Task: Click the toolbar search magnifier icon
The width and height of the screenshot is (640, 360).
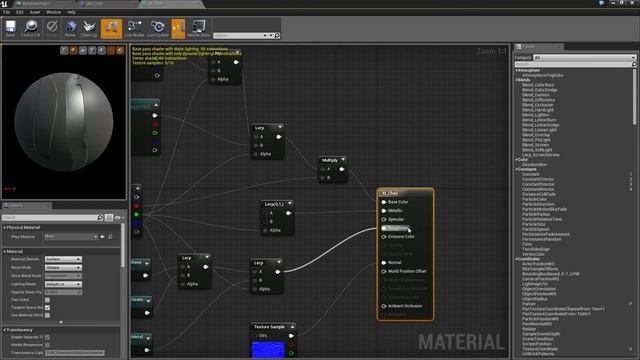Action: [x=277, y=36]
